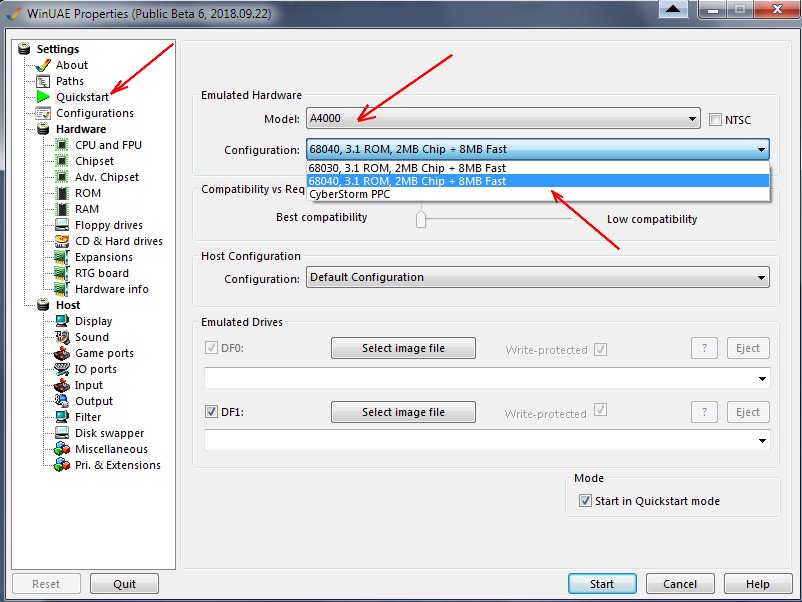Collapse the Hardware tree node
This screenshot has width=802, height=602.
43,129
